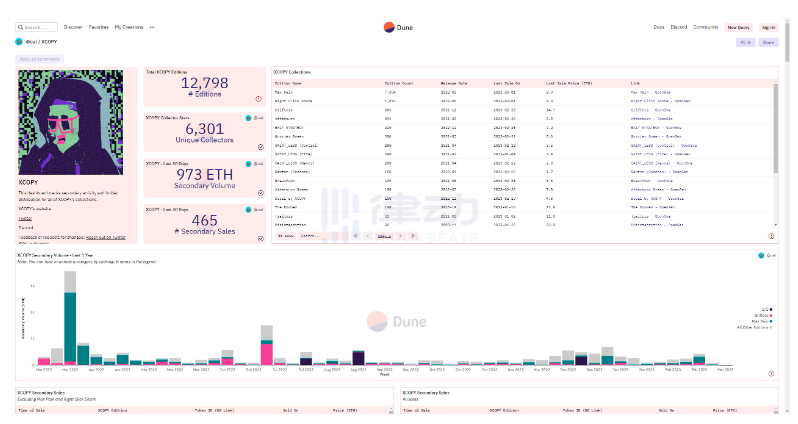Click the Share button
The width and height of the screenshot is (798, 424).
click(768, 42)
